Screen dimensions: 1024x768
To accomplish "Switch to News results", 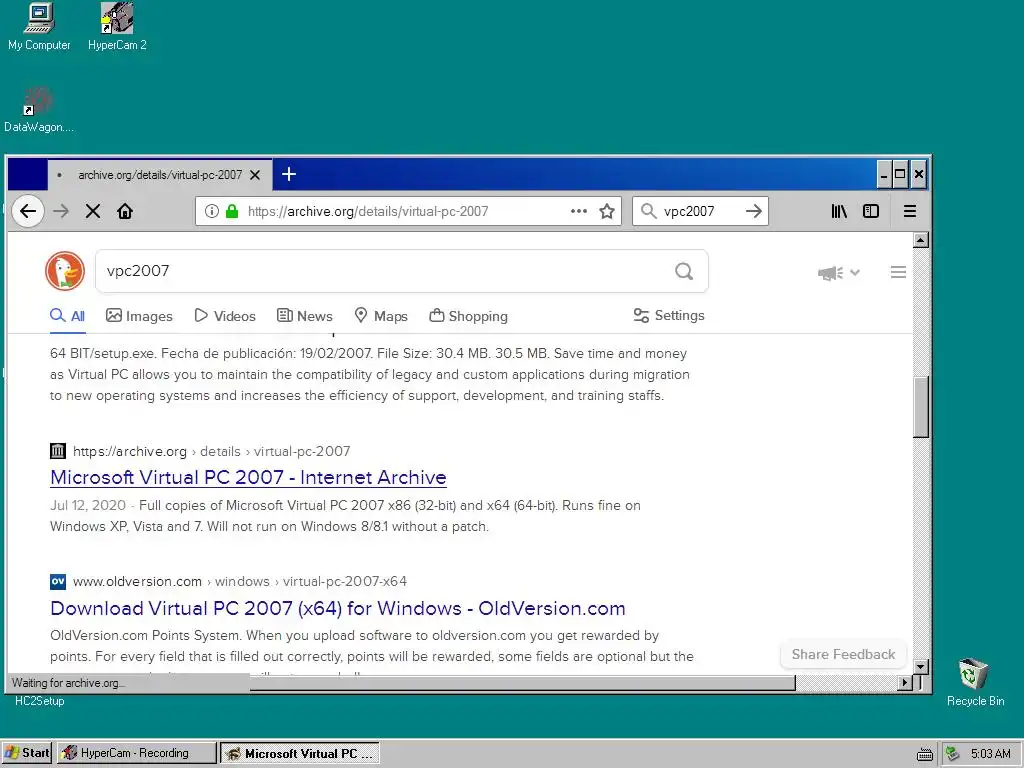I will click(x=305, y=316).
